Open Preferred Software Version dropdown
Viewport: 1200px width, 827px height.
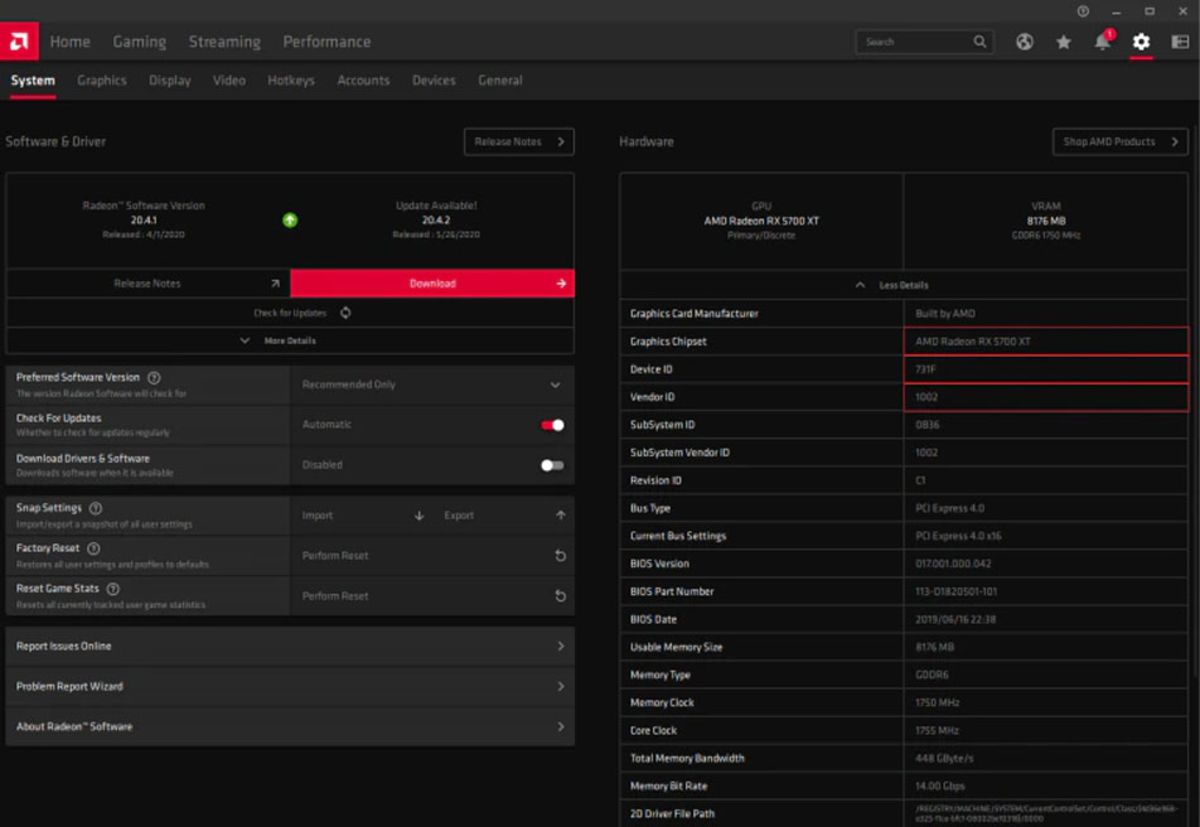[x=432, y=385]
